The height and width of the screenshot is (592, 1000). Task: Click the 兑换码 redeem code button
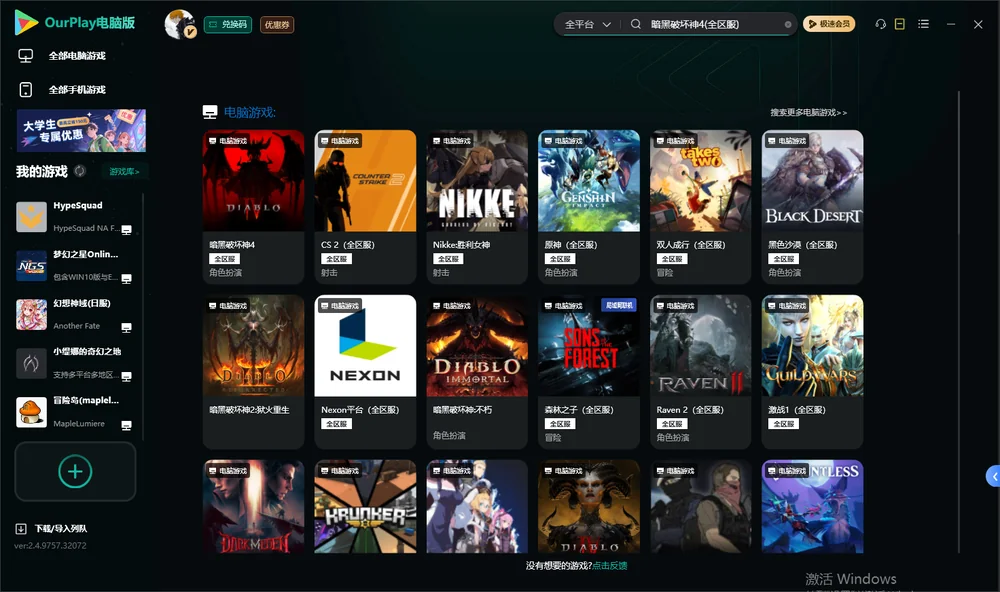click(228, 24)
